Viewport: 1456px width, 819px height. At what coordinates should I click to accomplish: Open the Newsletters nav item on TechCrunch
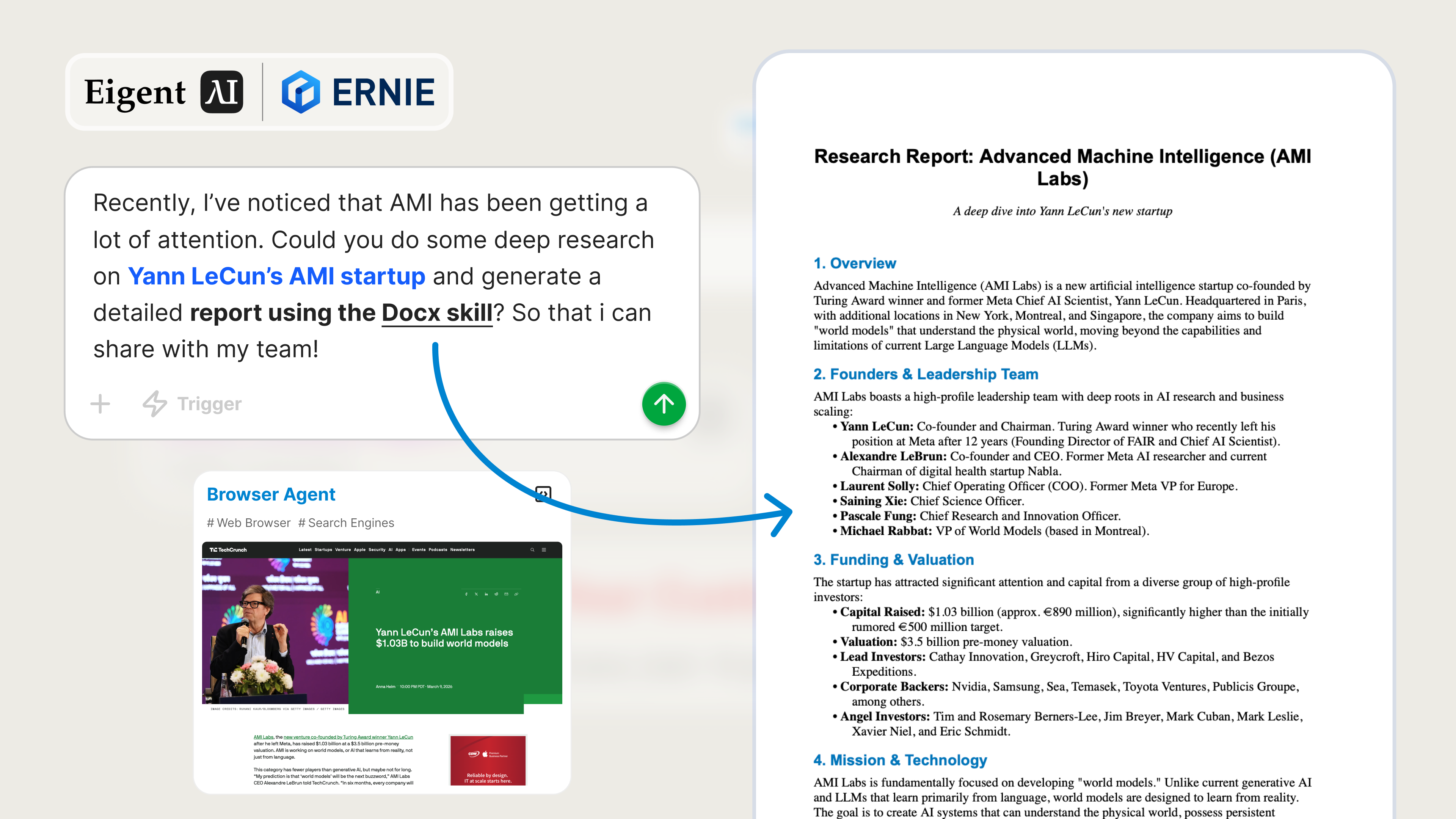[462, 549]
